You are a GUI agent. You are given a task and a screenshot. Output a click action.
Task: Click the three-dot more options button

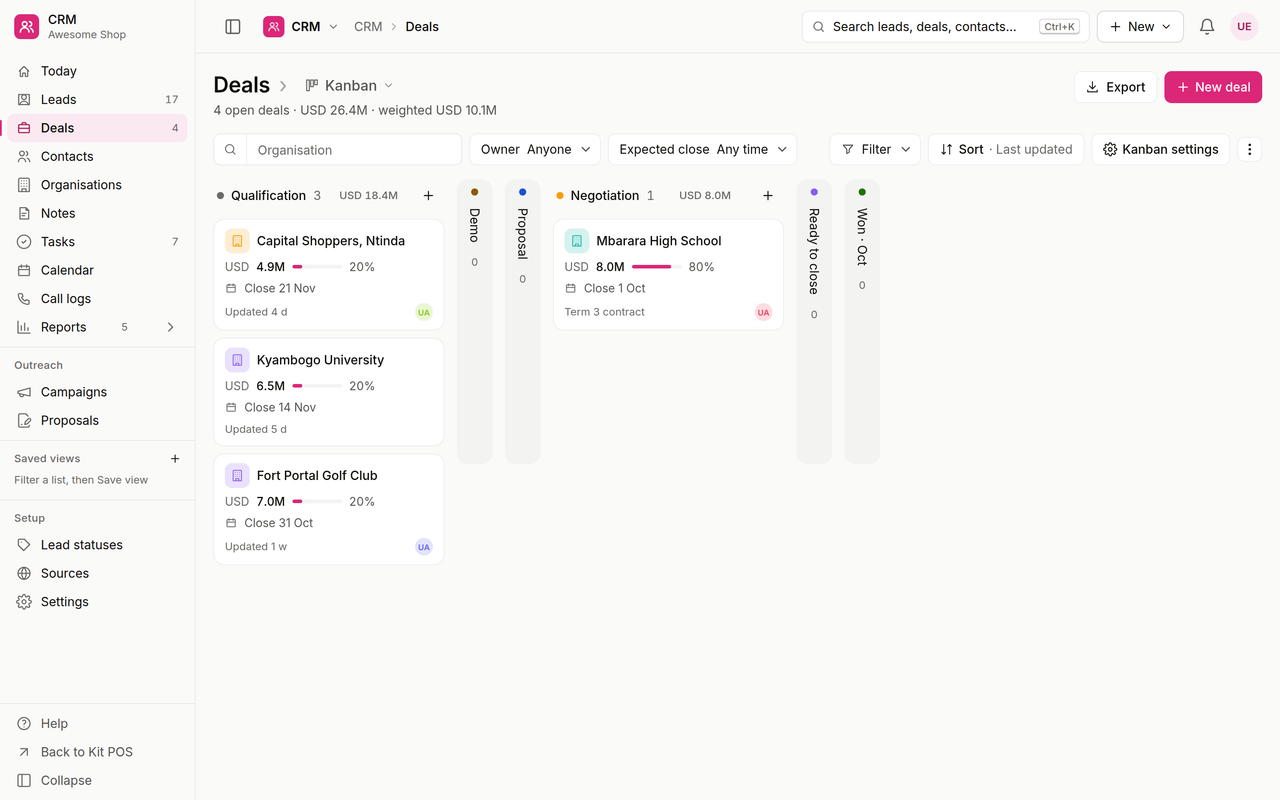1249,149
